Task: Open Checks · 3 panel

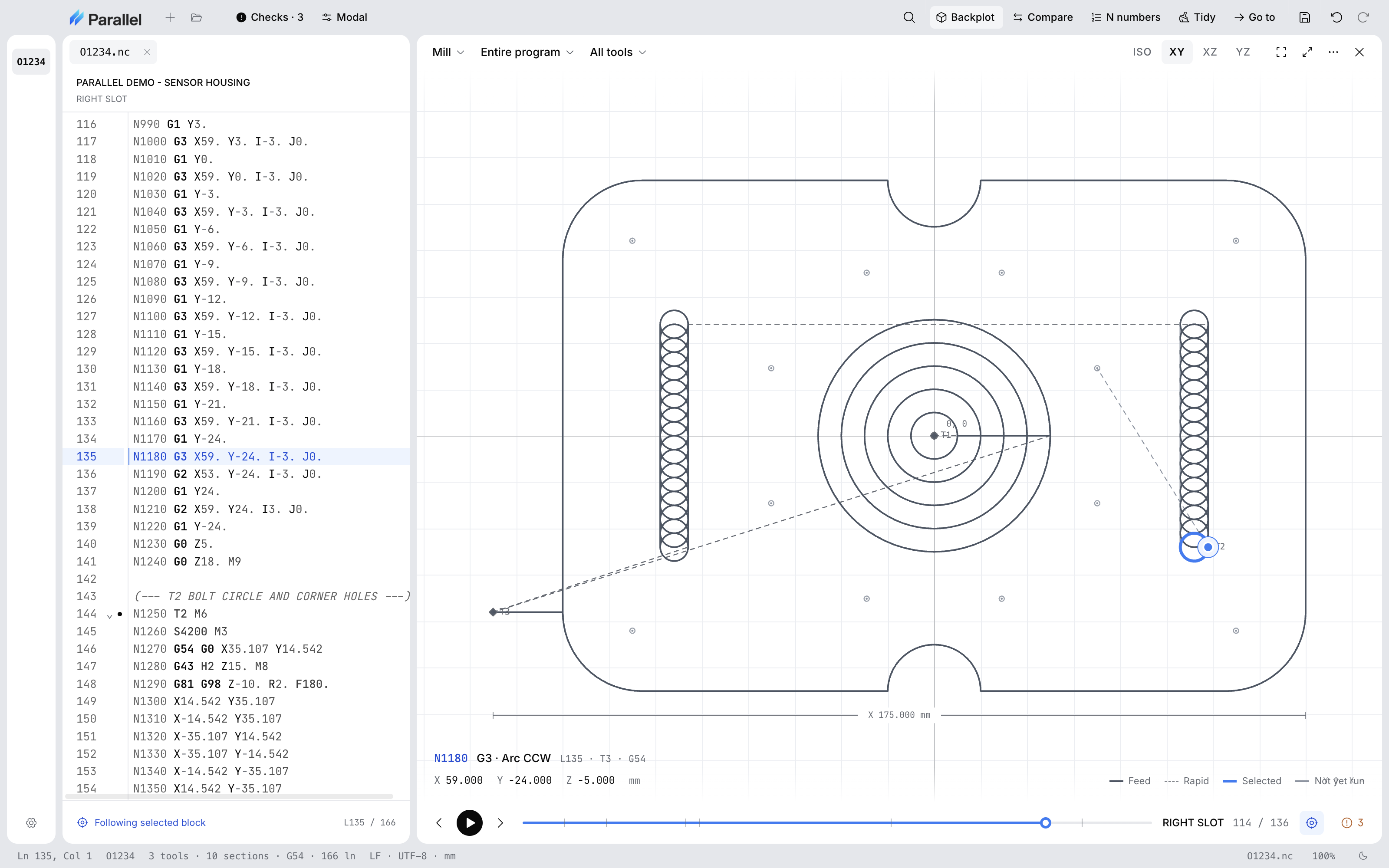Action: click(x=270, y=18)
